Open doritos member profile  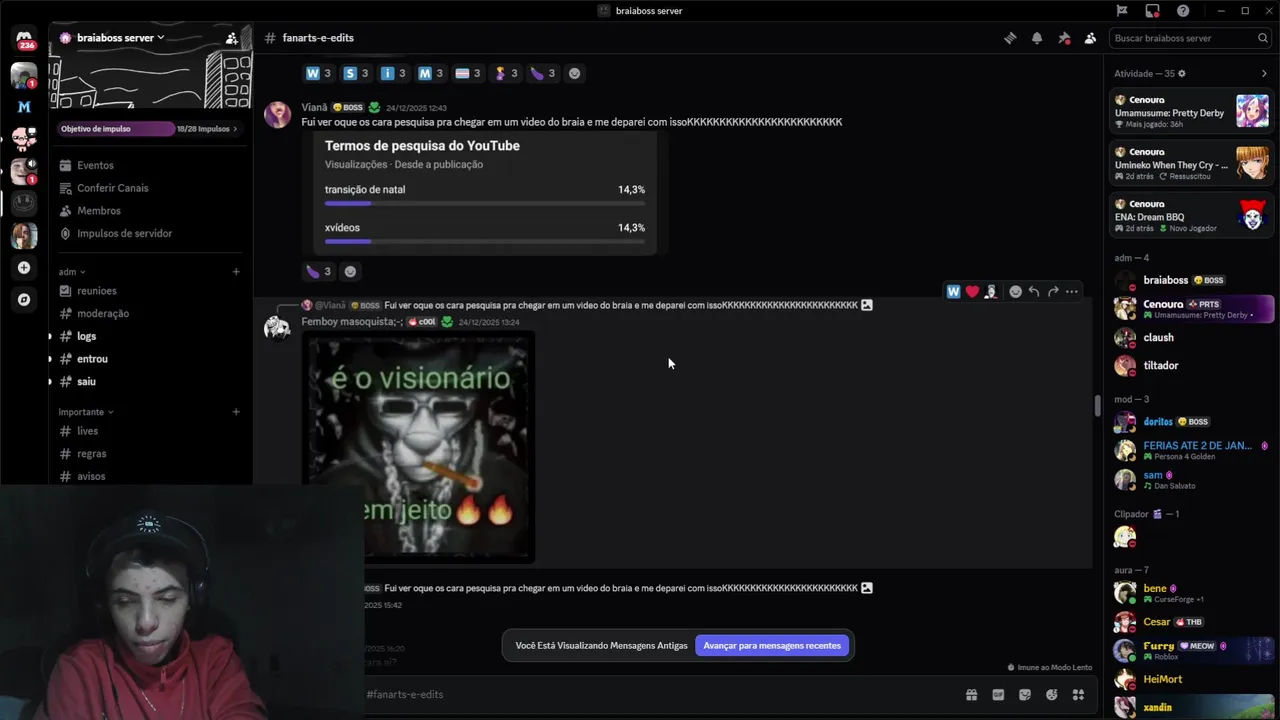pos(1191,422)
